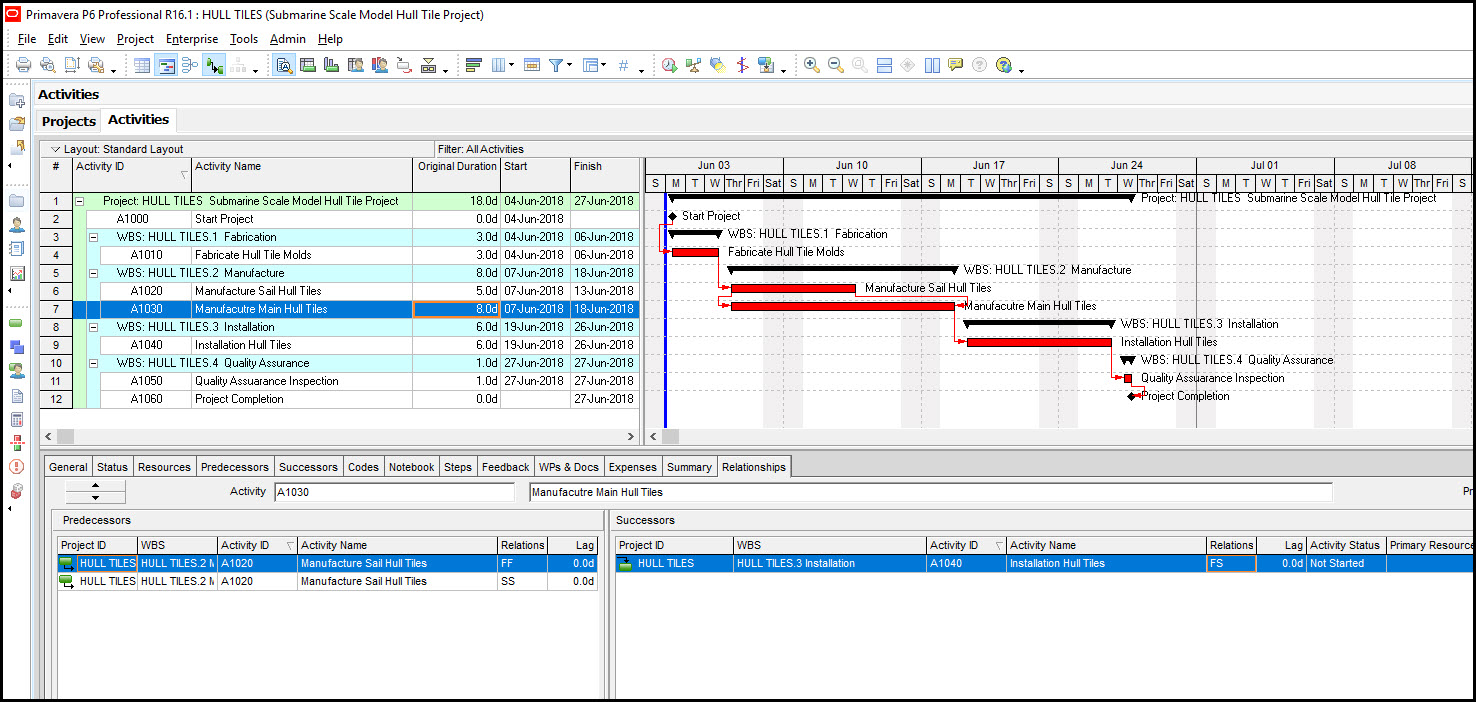Click the Schedule icon with the clock
Image resolution: width=1476 pixels, height=702 pixels.
[x=669, y=65]
